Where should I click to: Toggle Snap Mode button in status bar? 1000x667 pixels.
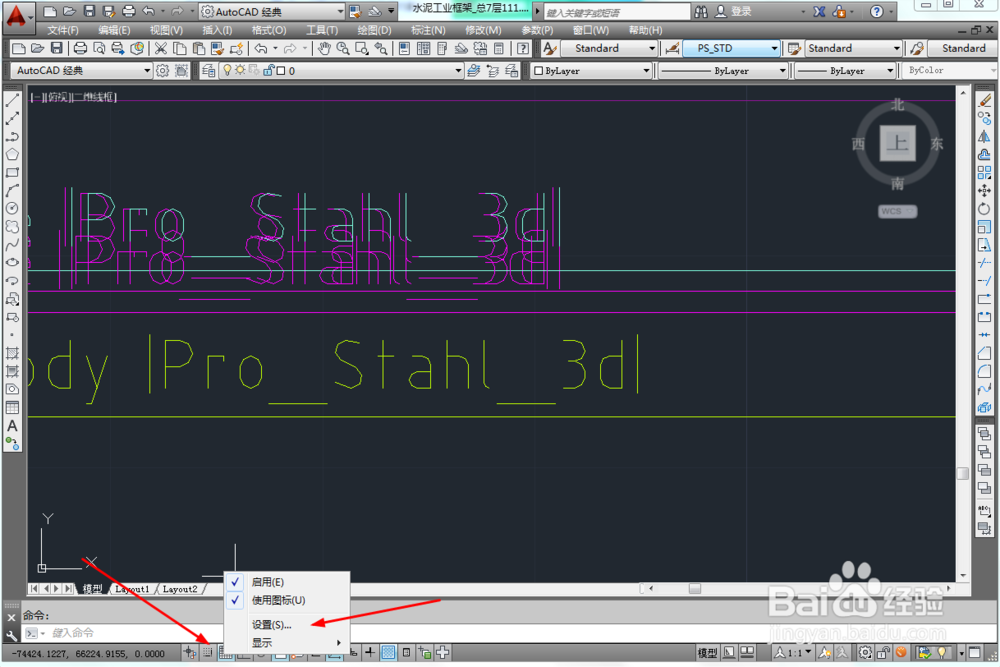208,652
